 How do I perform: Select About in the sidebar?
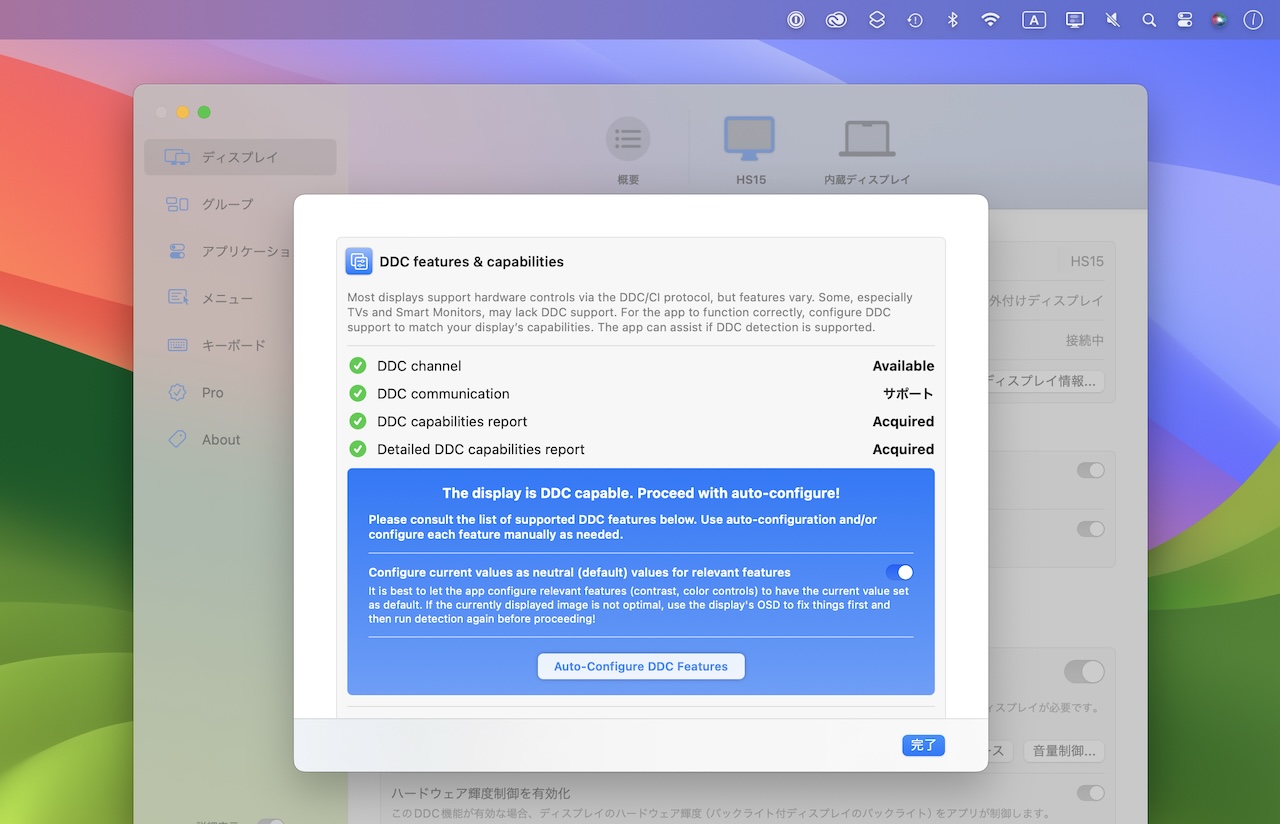click(x=240, y=439)
